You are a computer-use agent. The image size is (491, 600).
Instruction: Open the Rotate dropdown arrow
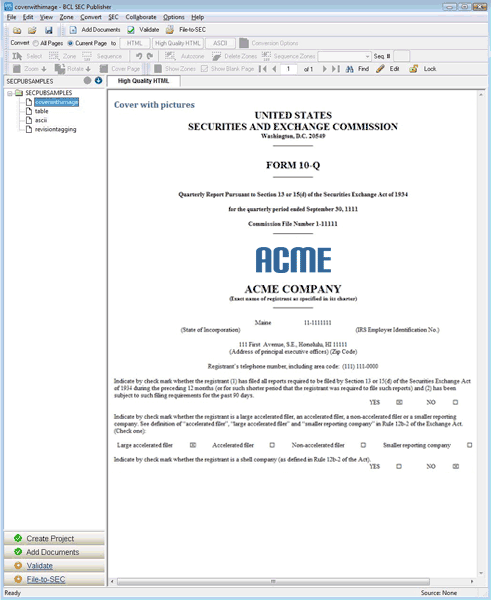(x=88, y=69)
